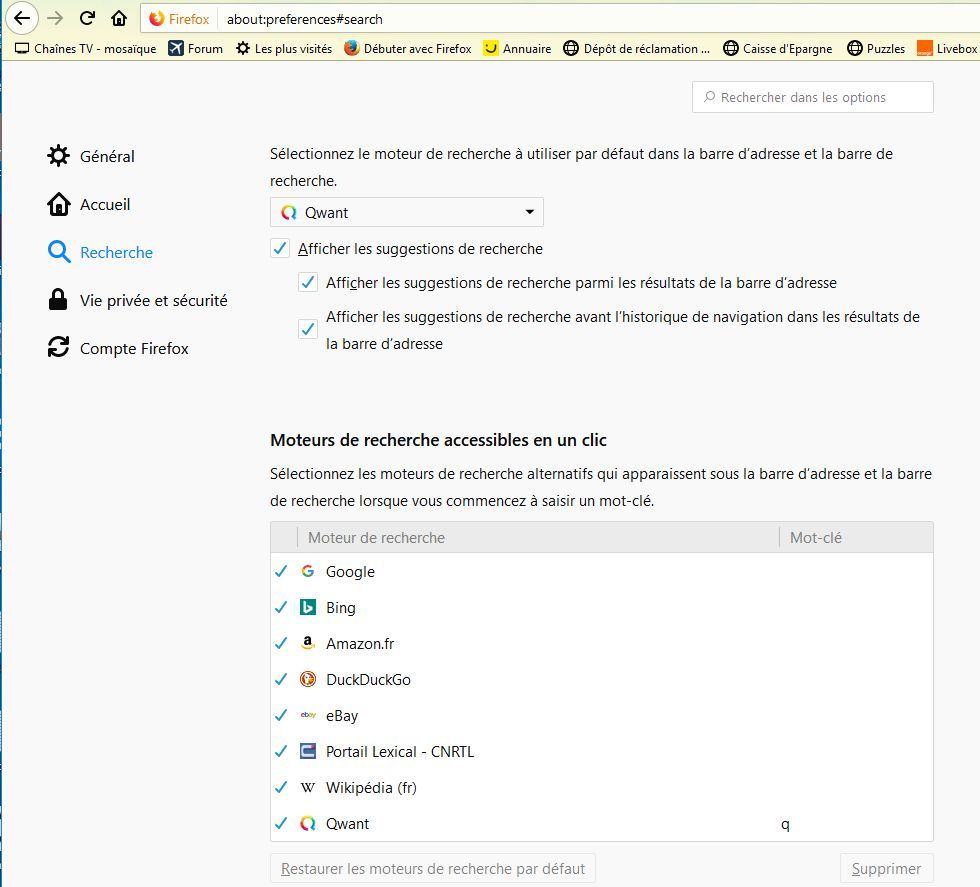
Task: Open the Caisse d'Epargne bookmark
Action: [x=778, y=48]
